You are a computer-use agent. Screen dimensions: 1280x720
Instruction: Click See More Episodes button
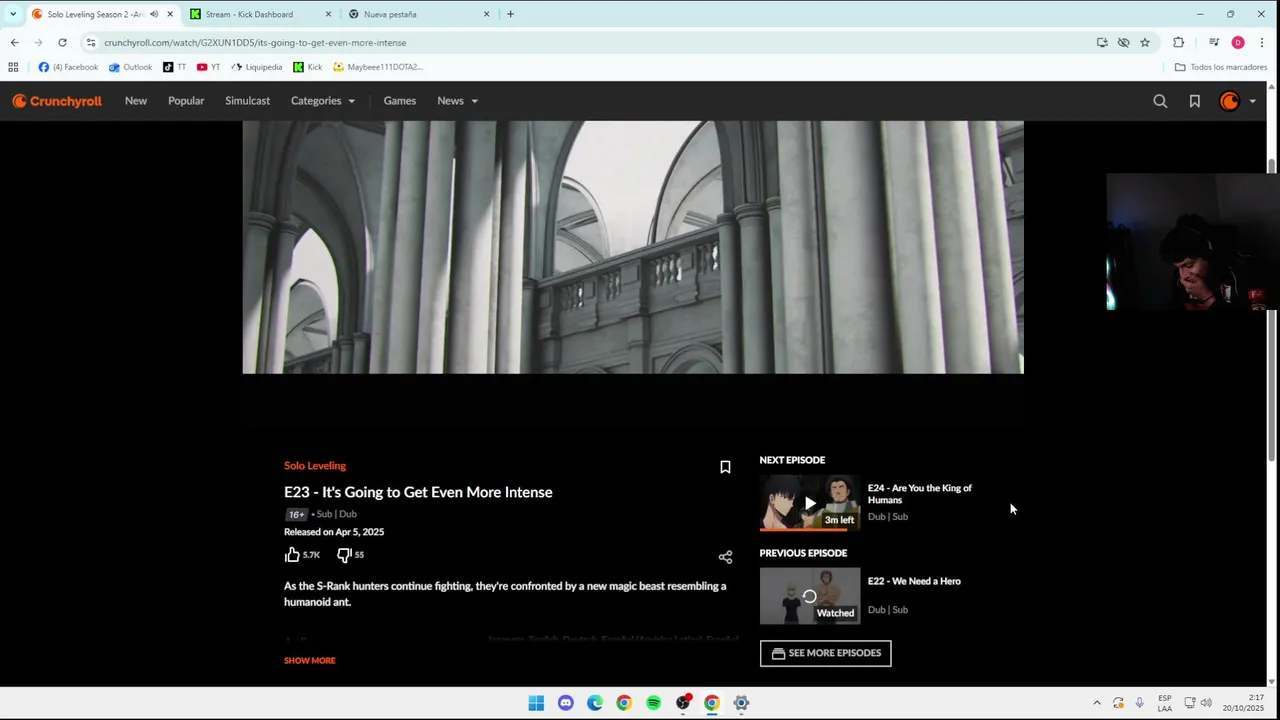825,653
